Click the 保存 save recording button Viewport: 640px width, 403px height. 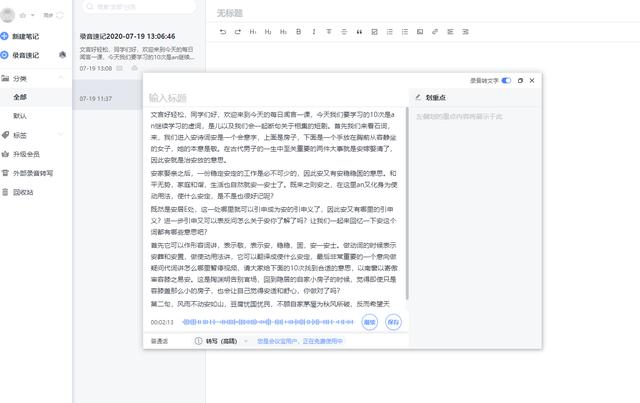[x=393, y=322]
